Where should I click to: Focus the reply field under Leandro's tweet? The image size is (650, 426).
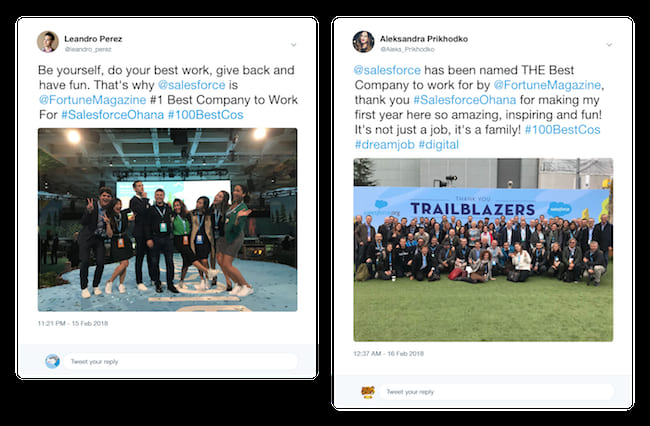pos(181,361)
